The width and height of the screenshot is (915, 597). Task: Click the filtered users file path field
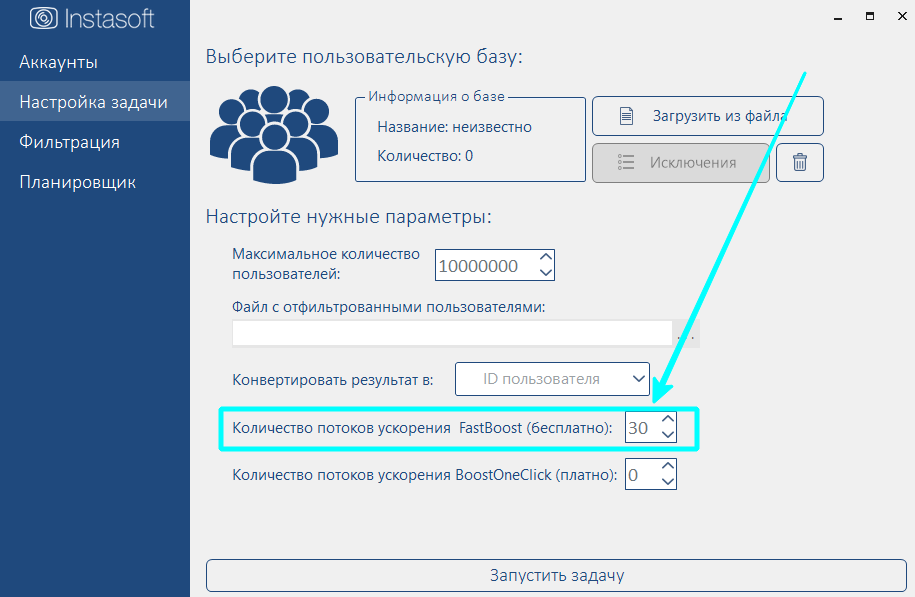452,334
